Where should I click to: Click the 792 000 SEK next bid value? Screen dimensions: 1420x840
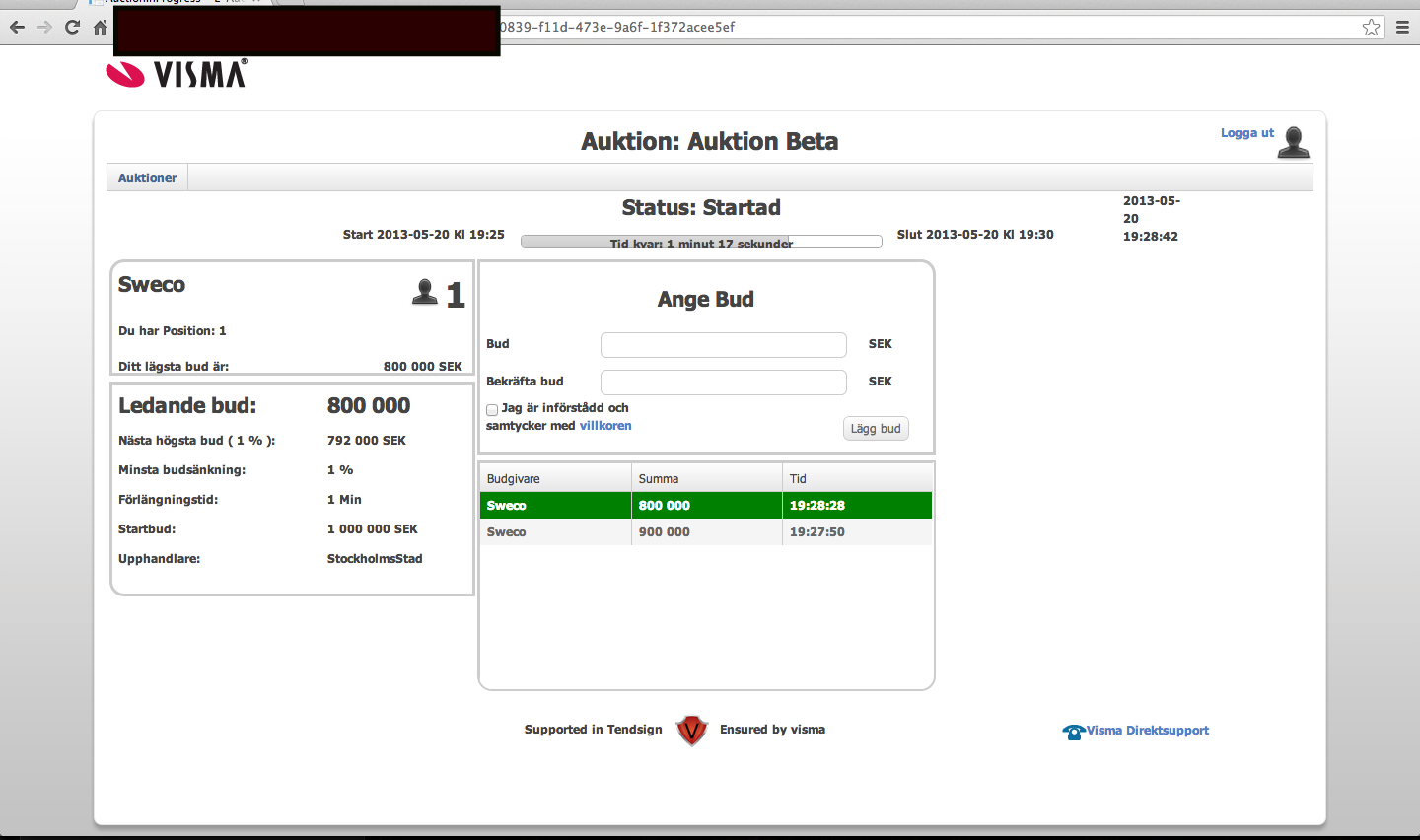(x=367, y=441)
